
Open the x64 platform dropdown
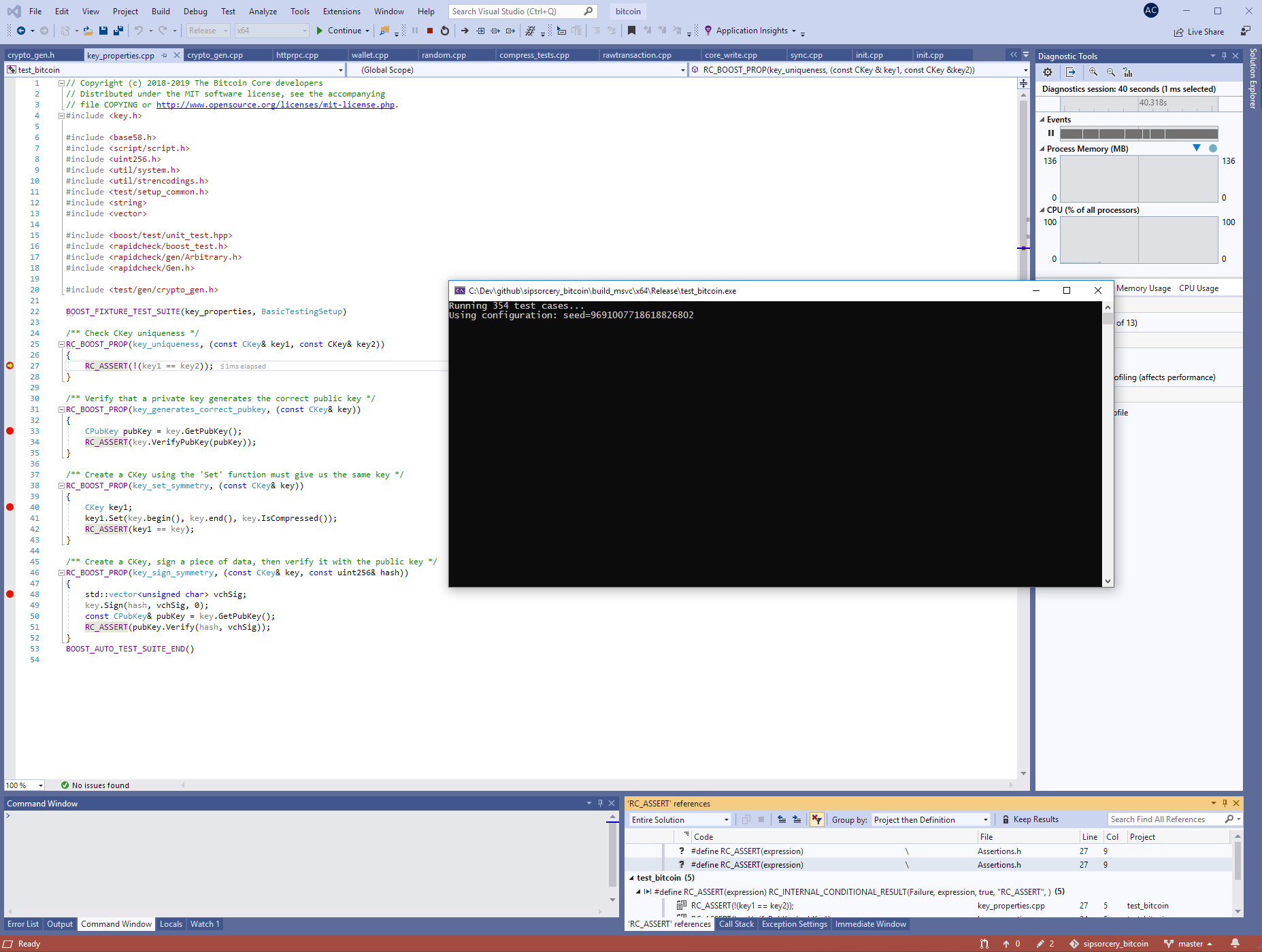(x=272, y=31)
